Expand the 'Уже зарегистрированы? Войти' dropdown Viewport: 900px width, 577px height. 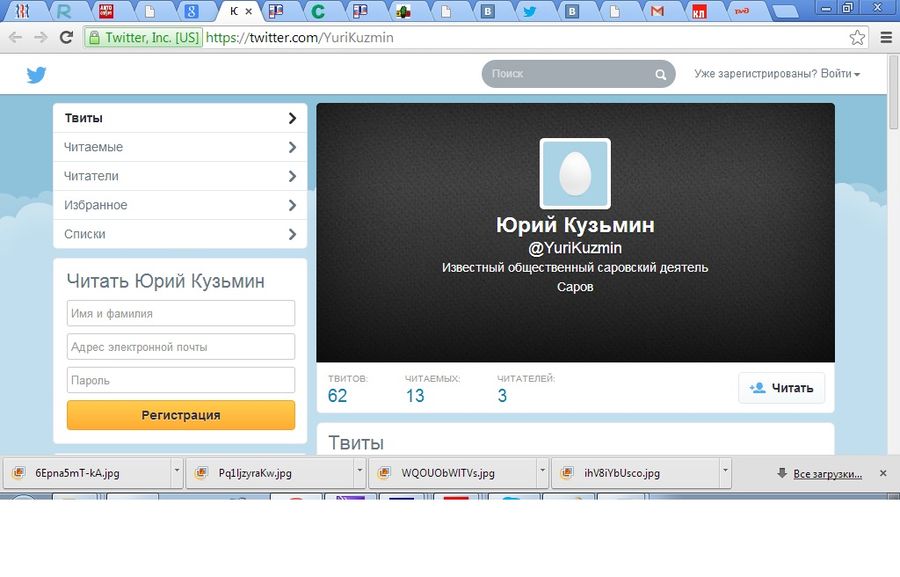click(777, 74)
